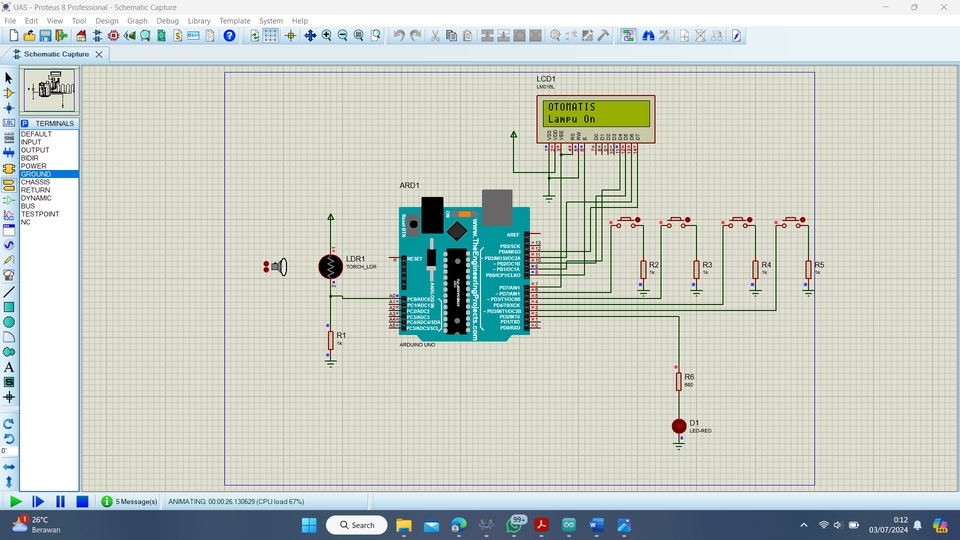This screenshot has width=960, height=540.
Task: Stop the simulation with the square button
Action: pos(82,501)
